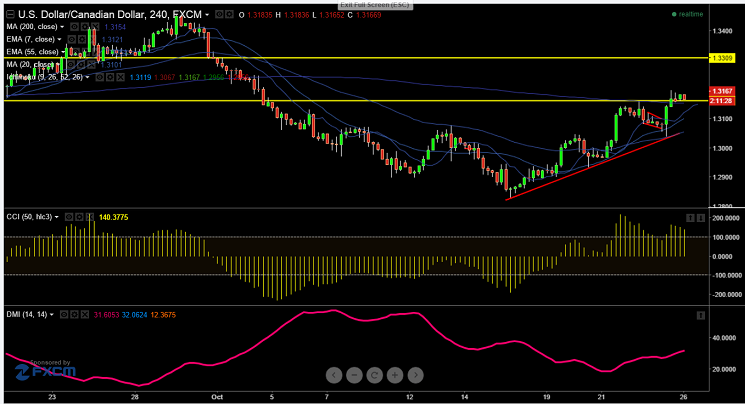Expand the CCI (50, hlc3) dropdown
Screen dimensions: 745x404
pyautogui.click(x=57, y=217)
